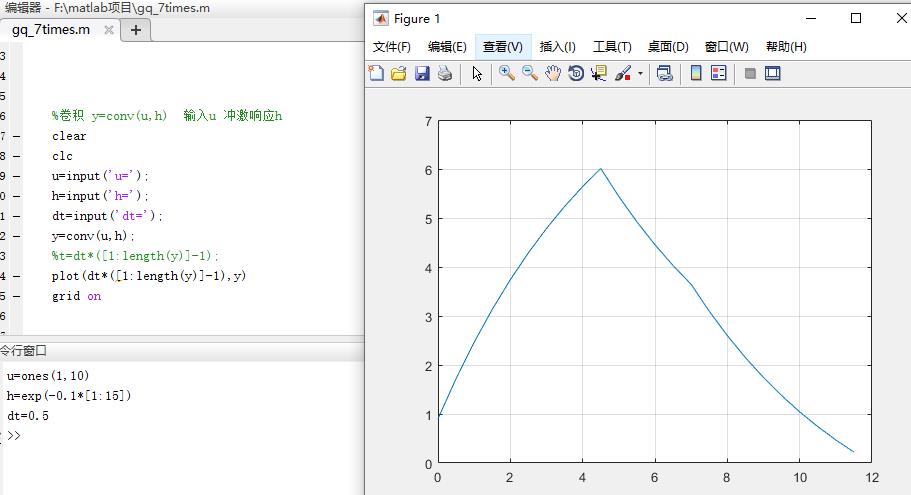Image resolution: width=911 pixels, height=495 pixels.
Task: Minimize the Figure 1 window
Action: coord(811,19)
